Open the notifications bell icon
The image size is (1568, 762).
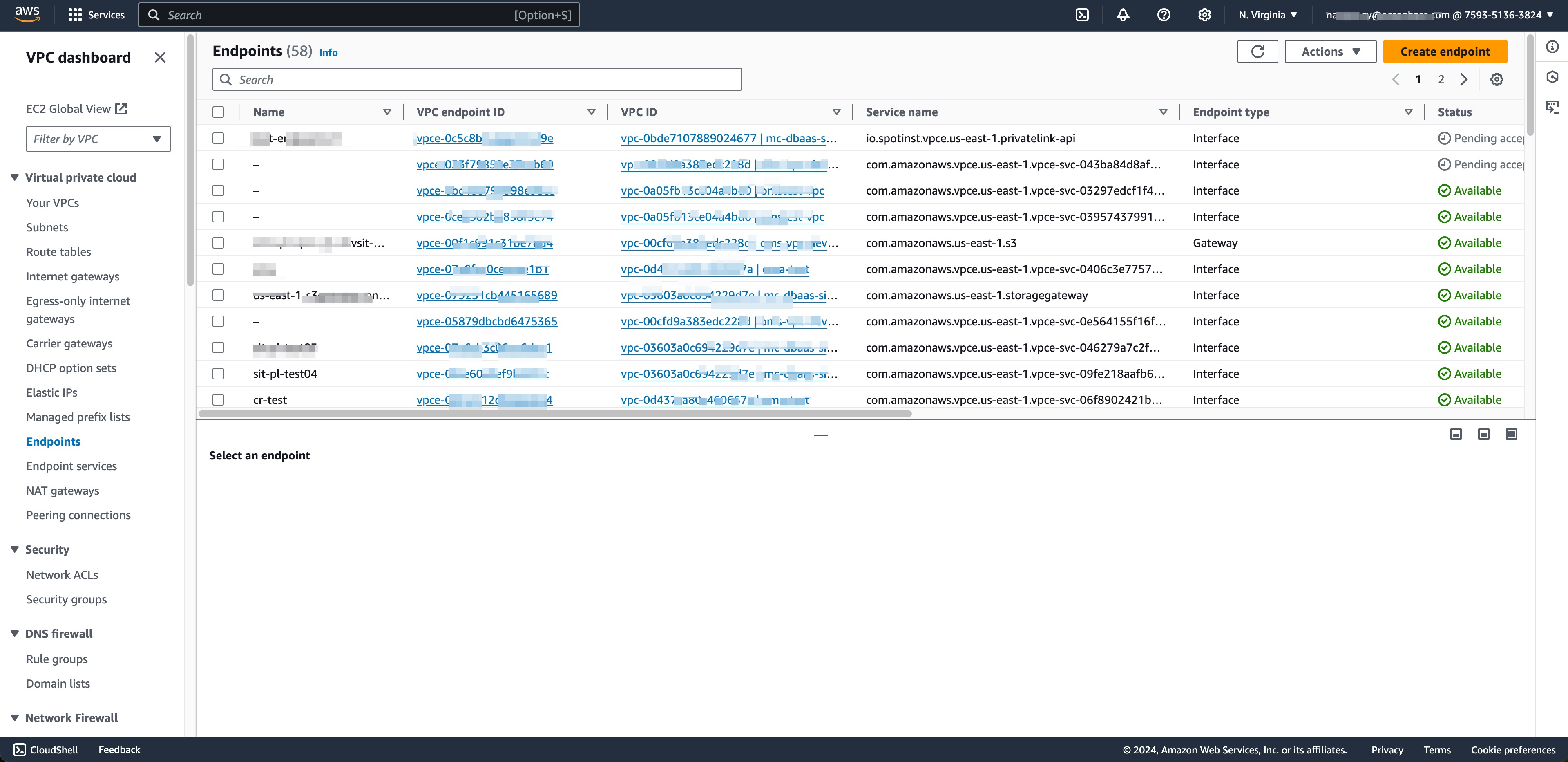tap(1122, 15)
